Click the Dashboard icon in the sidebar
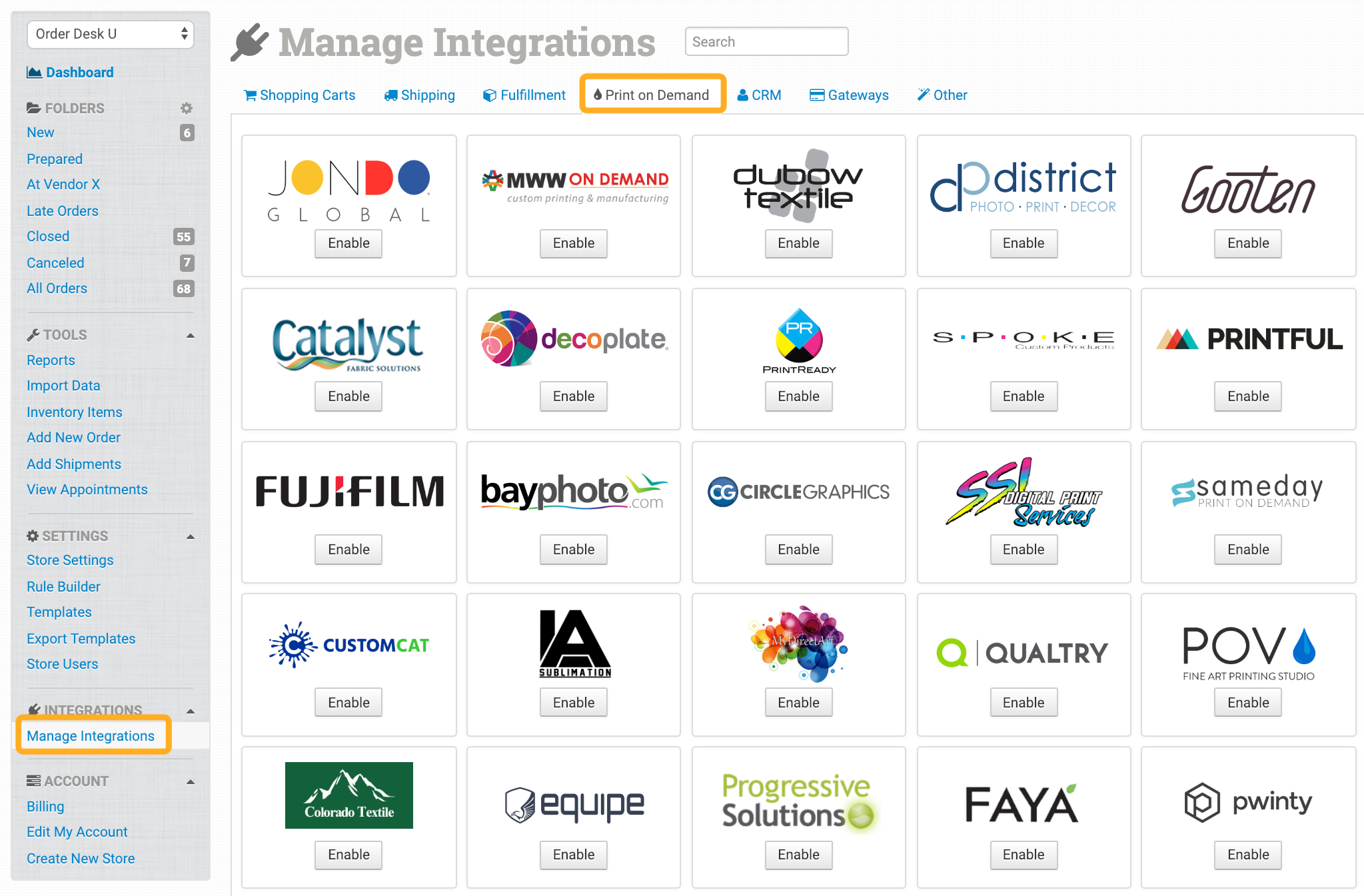 (x=34, y=72)
